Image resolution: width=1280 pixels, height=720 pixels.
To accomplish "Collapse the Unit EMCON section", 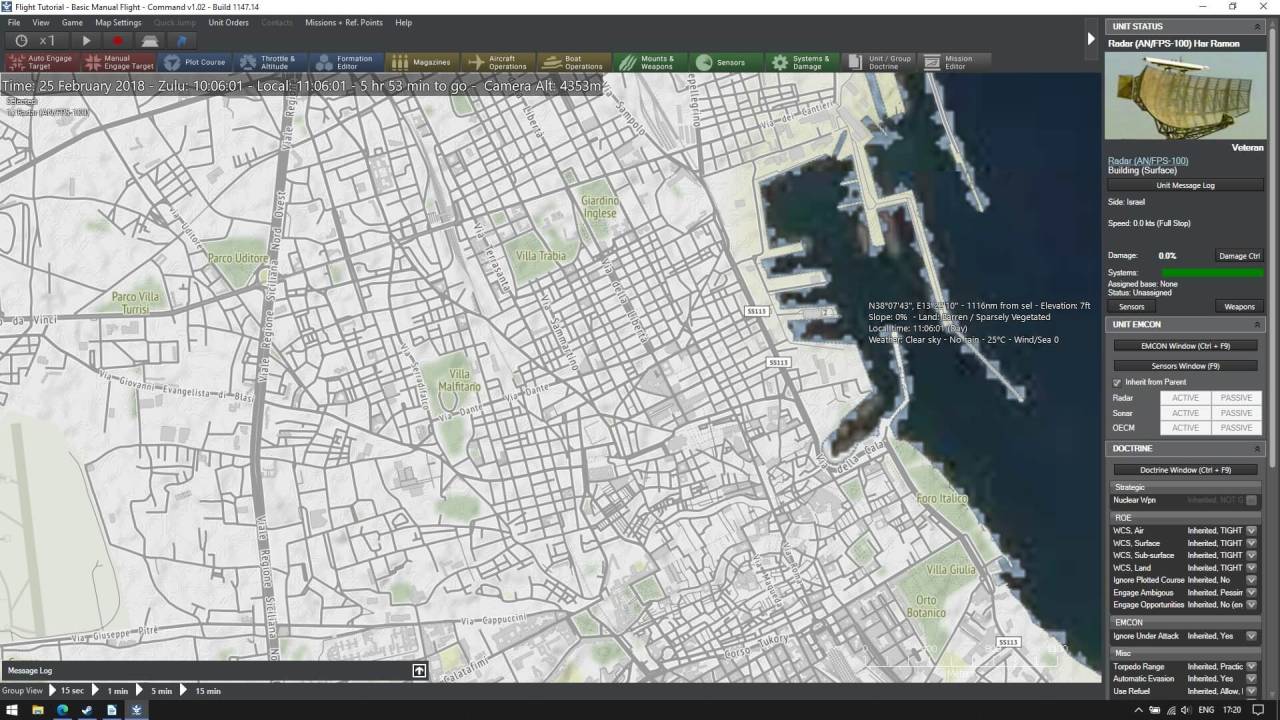I will coord(1257,325).
